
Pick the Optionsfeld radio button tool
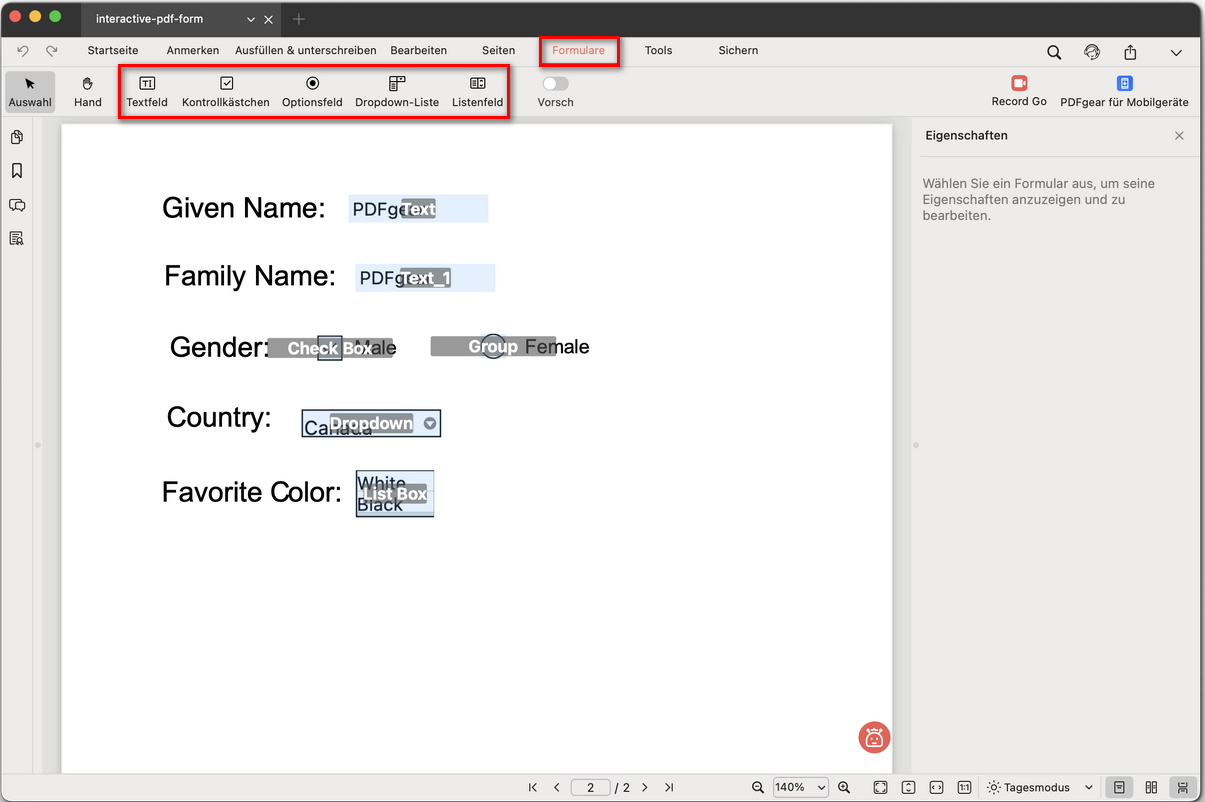pyautogui.click(x=312, y=92)
